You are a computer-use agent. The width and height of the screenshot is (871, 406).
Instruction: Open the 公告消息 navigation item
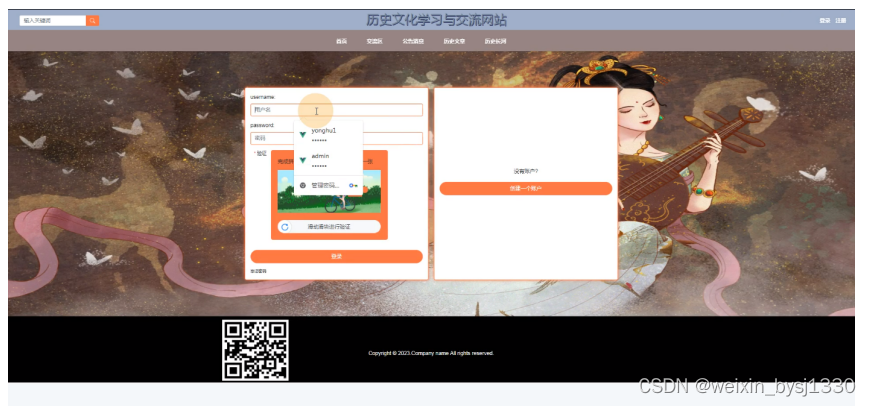tap(413, 41)
